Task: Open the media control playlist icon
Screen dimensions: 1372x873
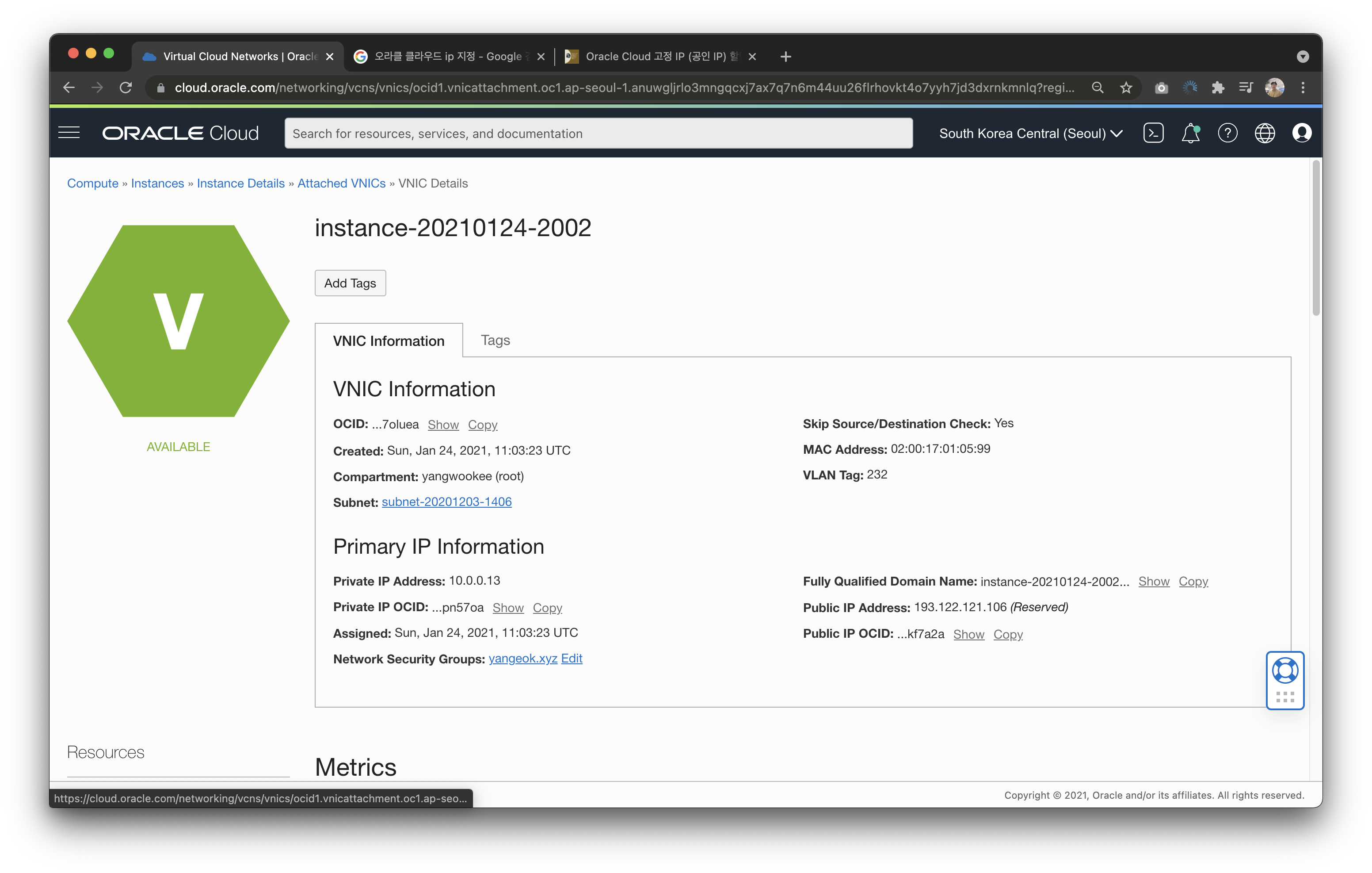Action: point(1246,88)
